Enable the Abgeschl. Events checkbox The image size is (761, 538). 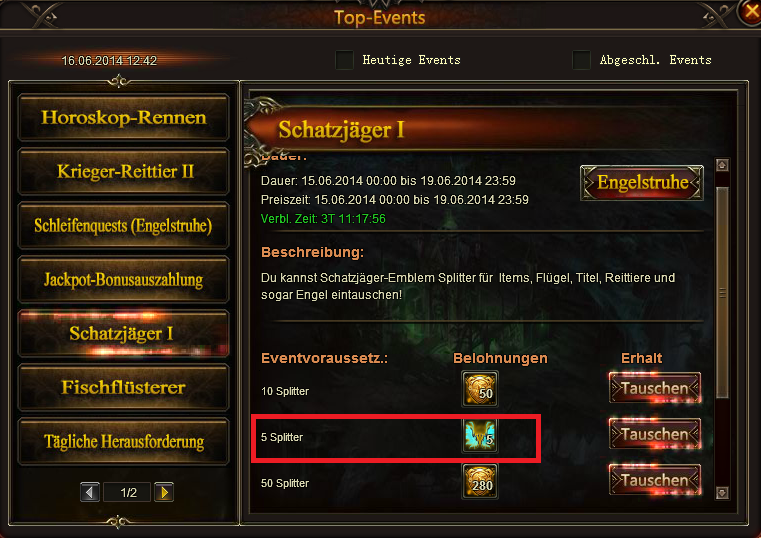(581, 60)
